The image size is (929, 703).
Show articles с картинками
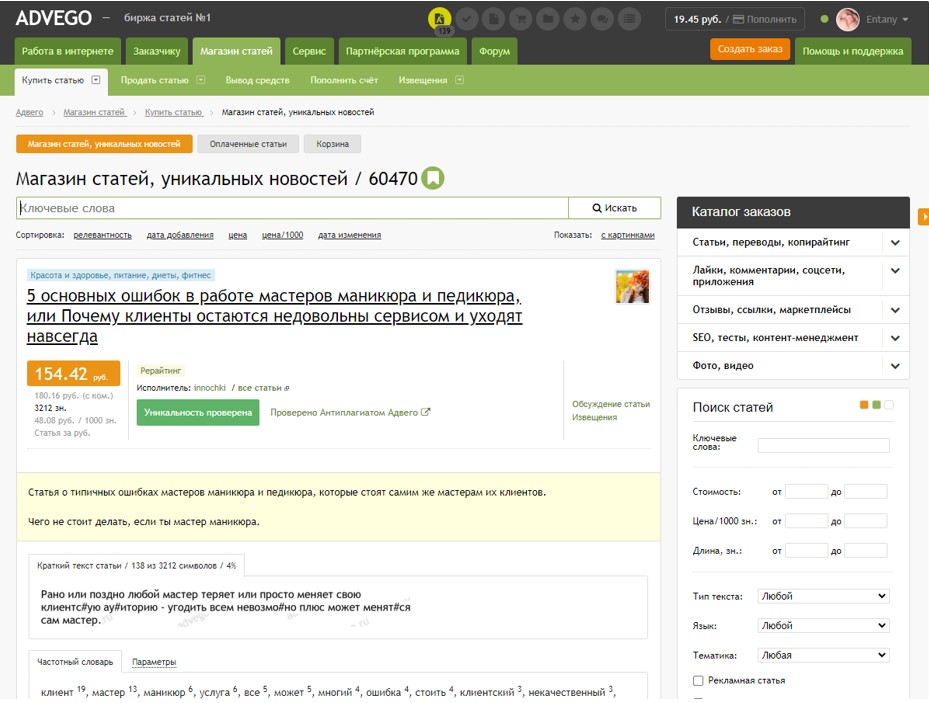click(628, 235)
